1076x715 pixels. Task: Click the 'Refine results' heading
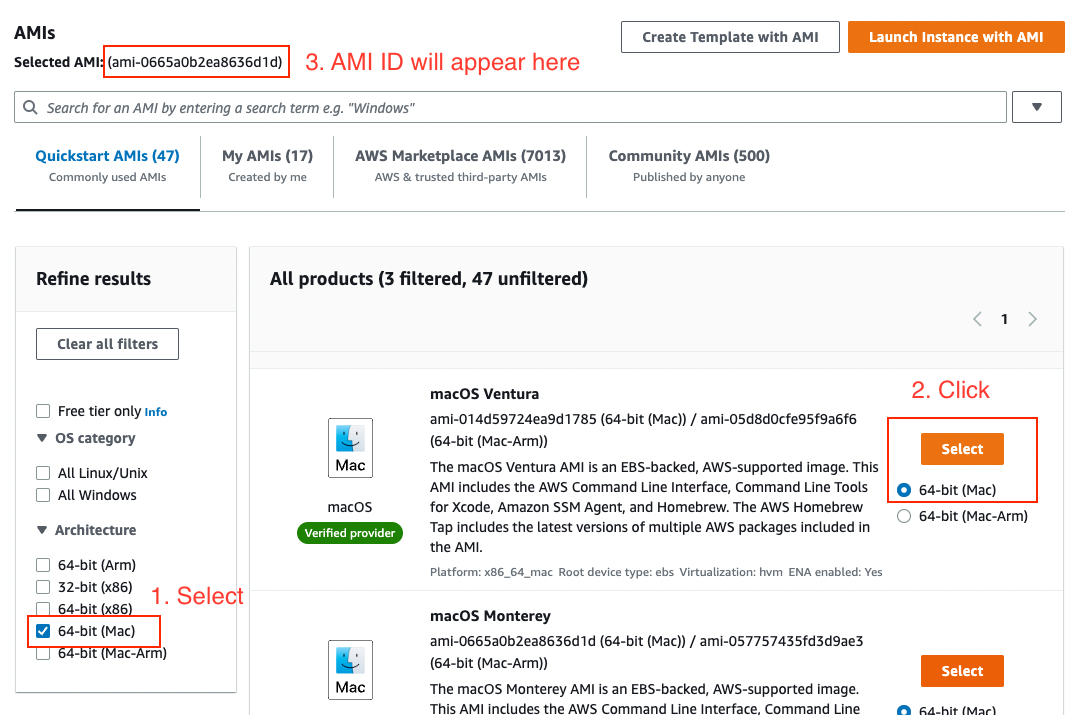point(93,279)
